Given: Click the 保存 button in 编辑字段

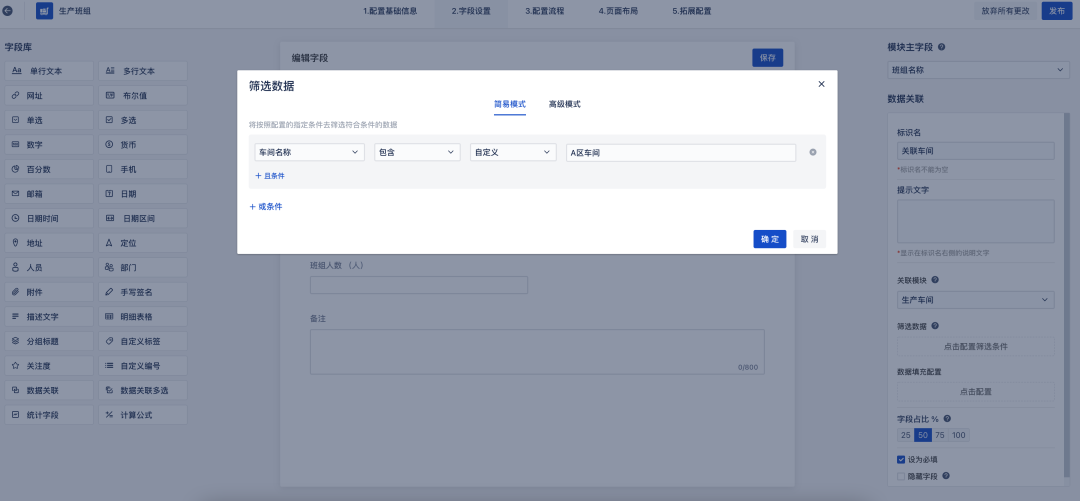Looking at the screenshot, I should tap(767, 58).
